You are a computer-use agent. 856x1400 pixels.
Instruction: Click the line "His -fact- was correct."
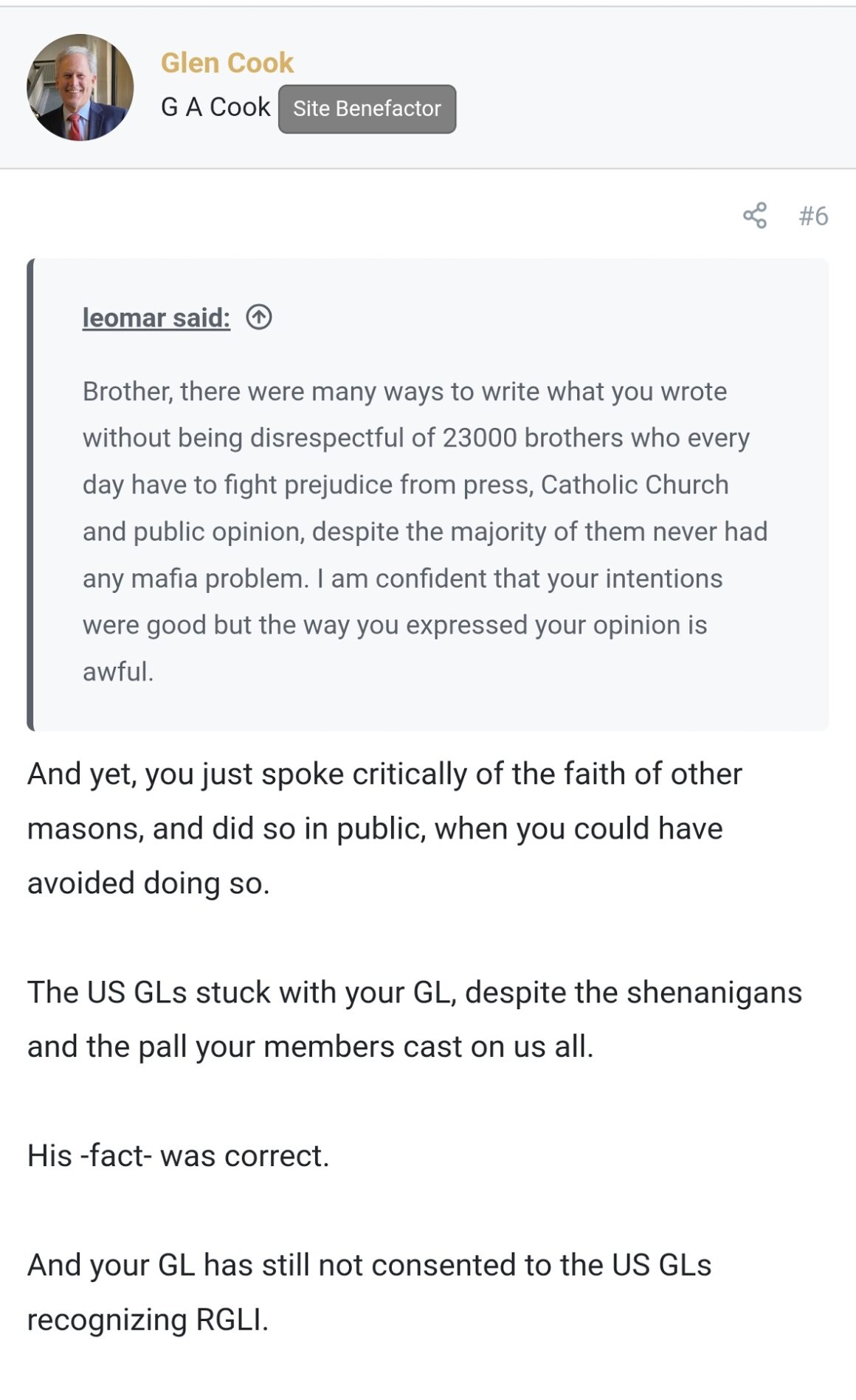click(x=178, y=1155)
